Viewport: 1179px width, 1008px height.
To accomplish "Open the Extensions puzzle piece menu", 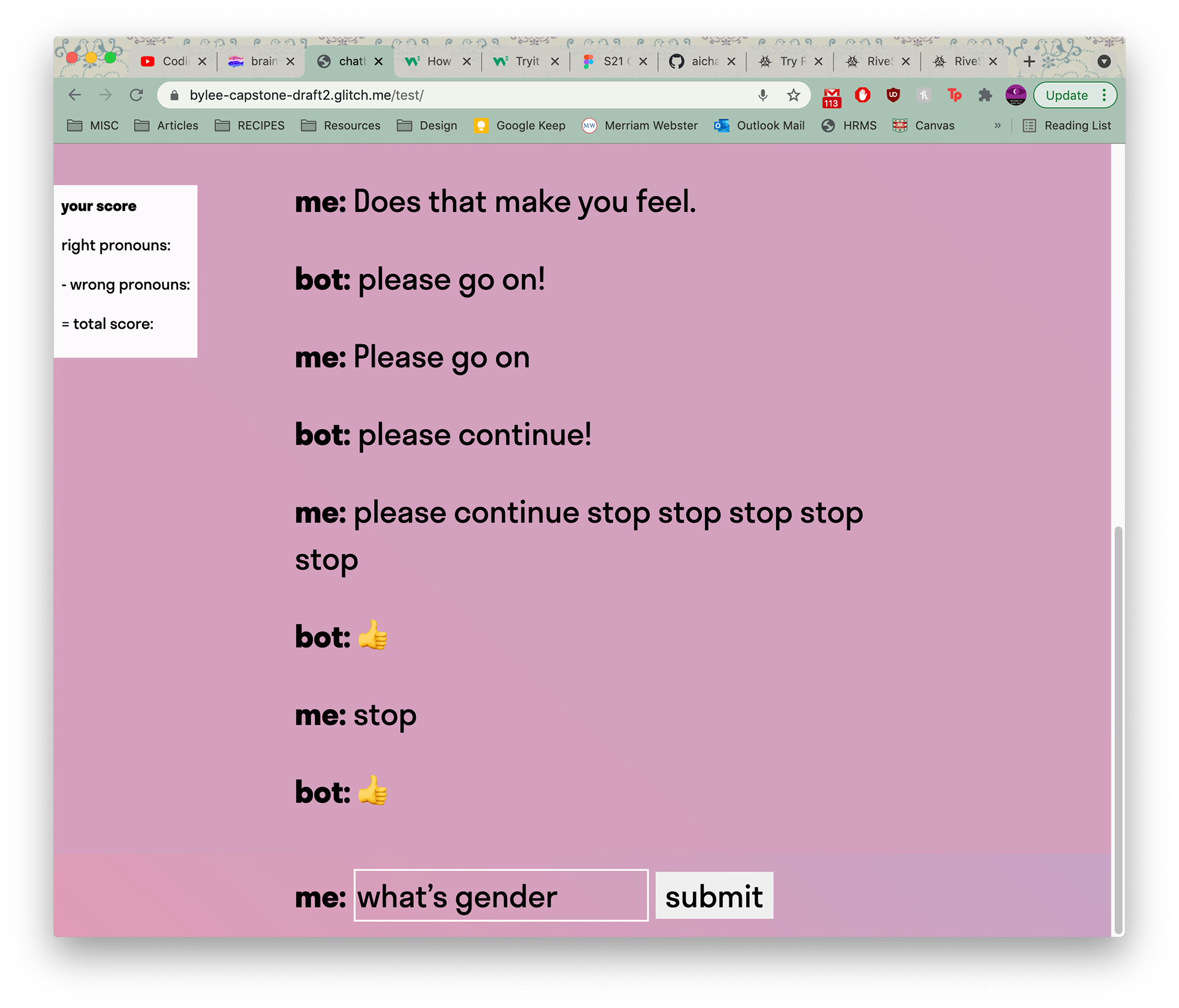I will click(985, 95).
